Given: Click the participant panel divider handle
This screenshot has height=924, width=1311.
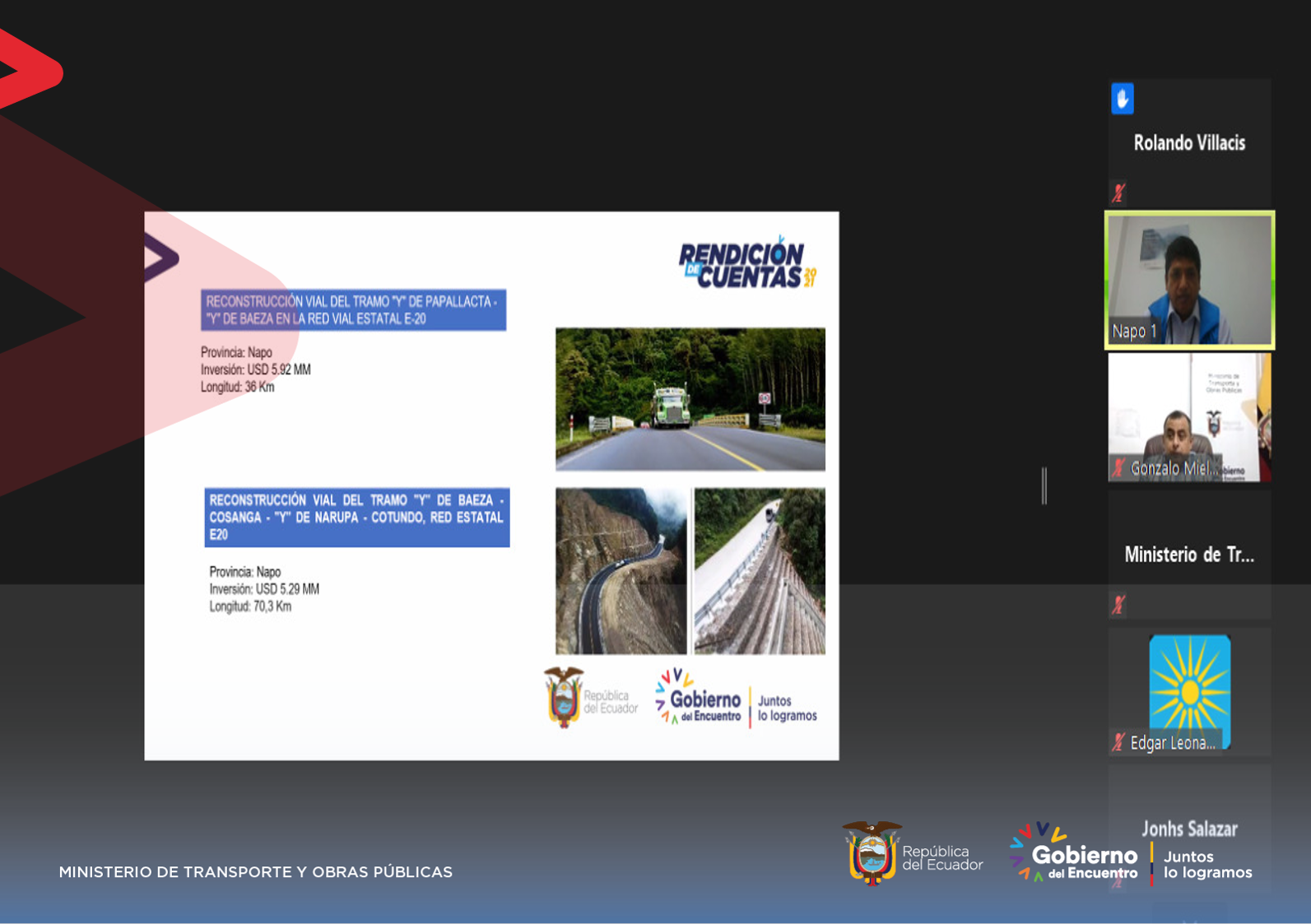Looking at the screenshot, I should [1044, 485].
